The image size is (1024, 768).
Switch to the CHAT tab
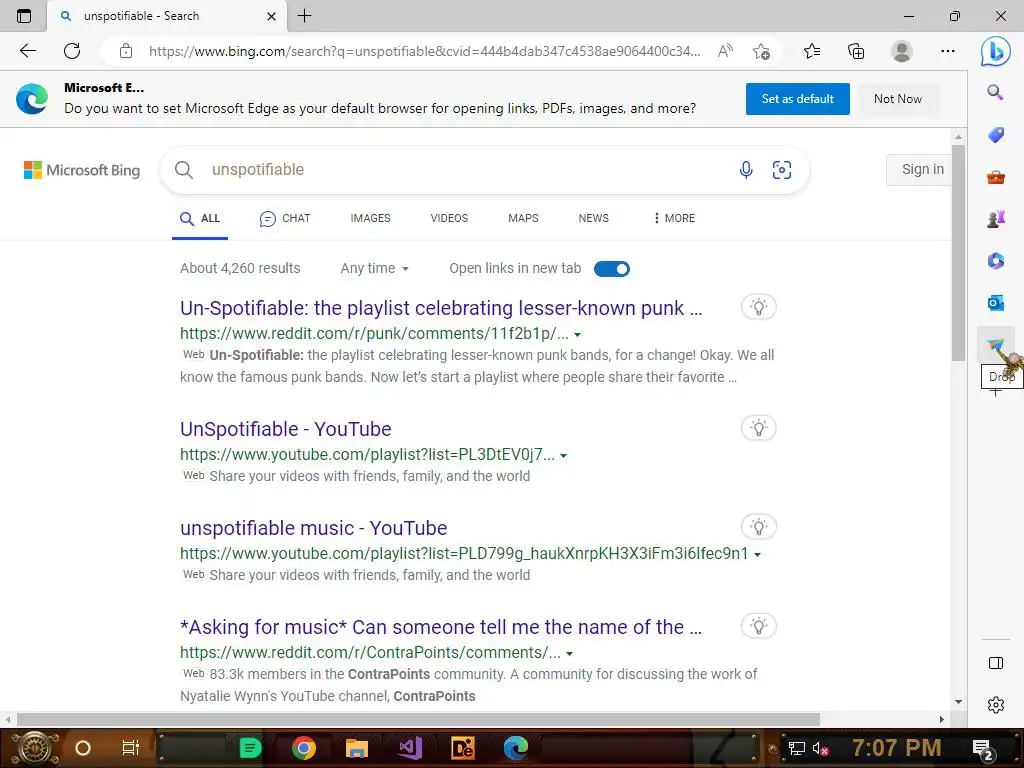point(285,218)
